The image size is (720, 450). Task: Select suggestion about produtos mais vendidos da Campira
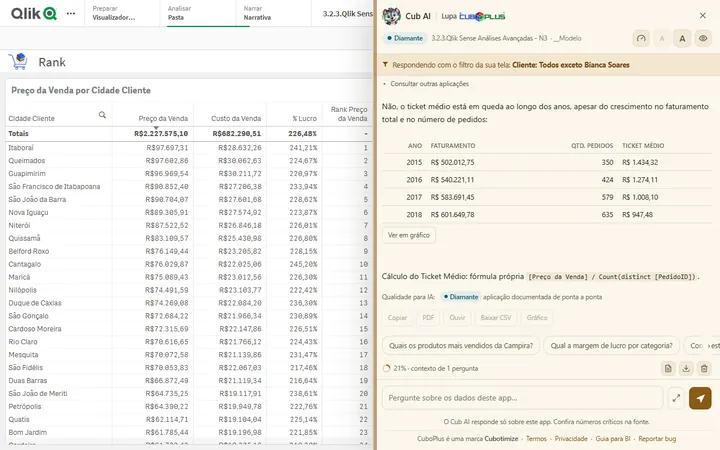click(x=461, y=346)
